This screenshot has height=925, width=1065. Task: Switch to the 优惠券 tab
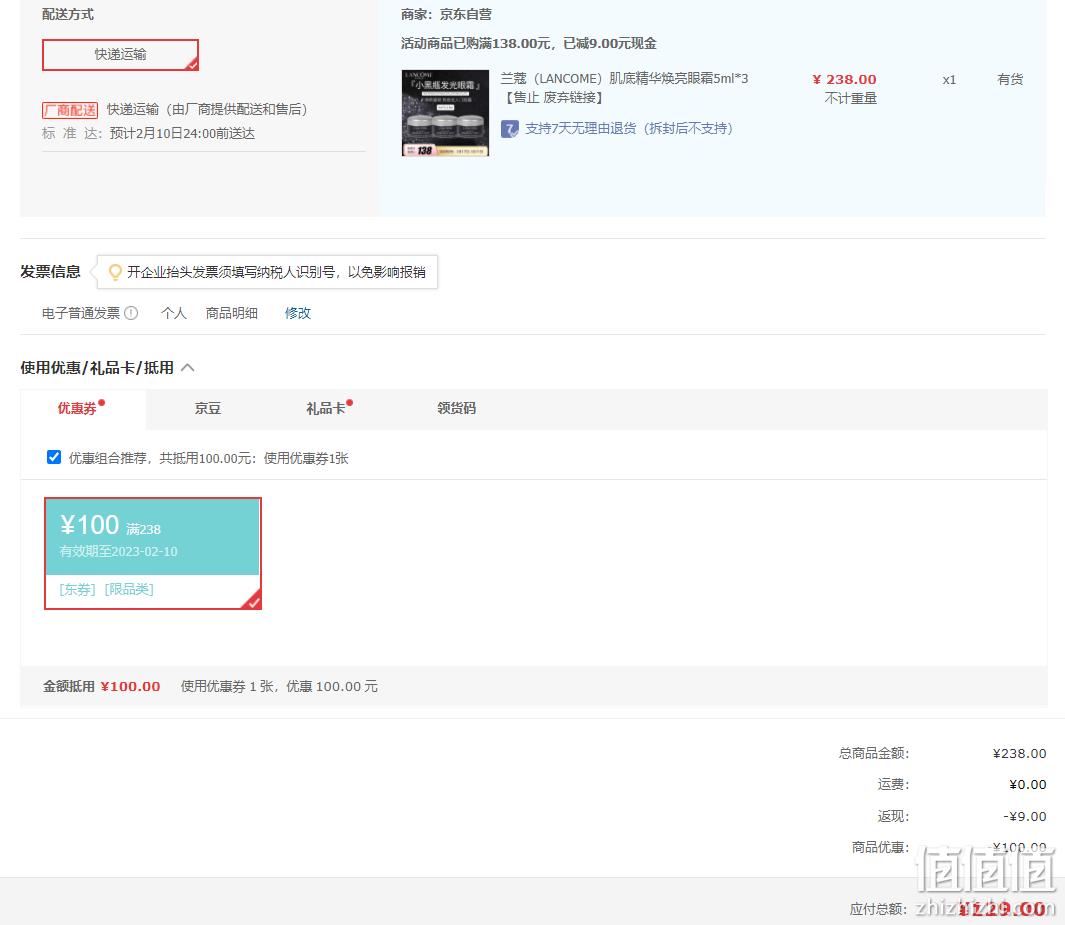pos(82,408)
